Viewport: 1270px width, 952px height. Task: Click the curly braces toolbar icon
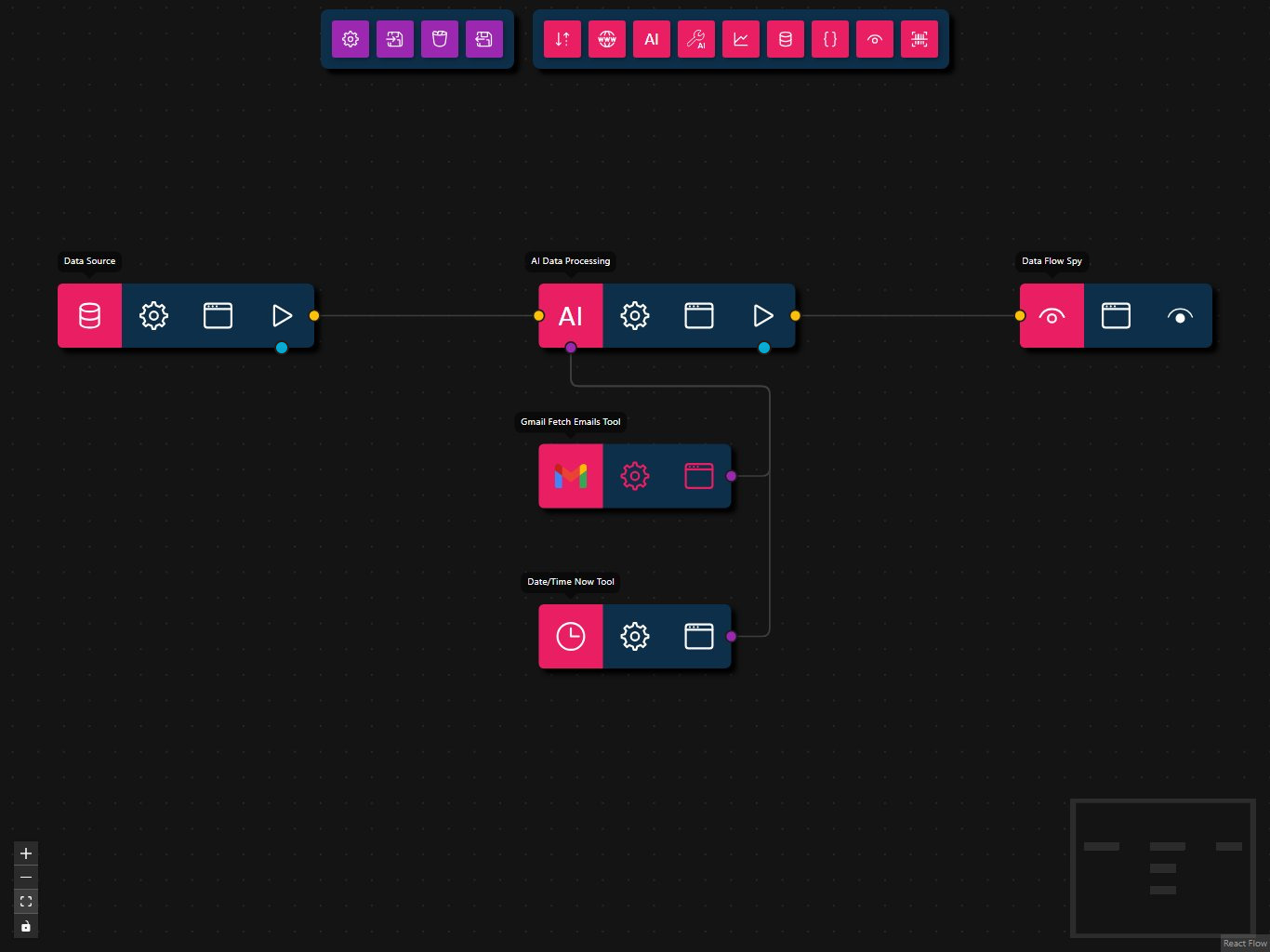tap(830, 39)
